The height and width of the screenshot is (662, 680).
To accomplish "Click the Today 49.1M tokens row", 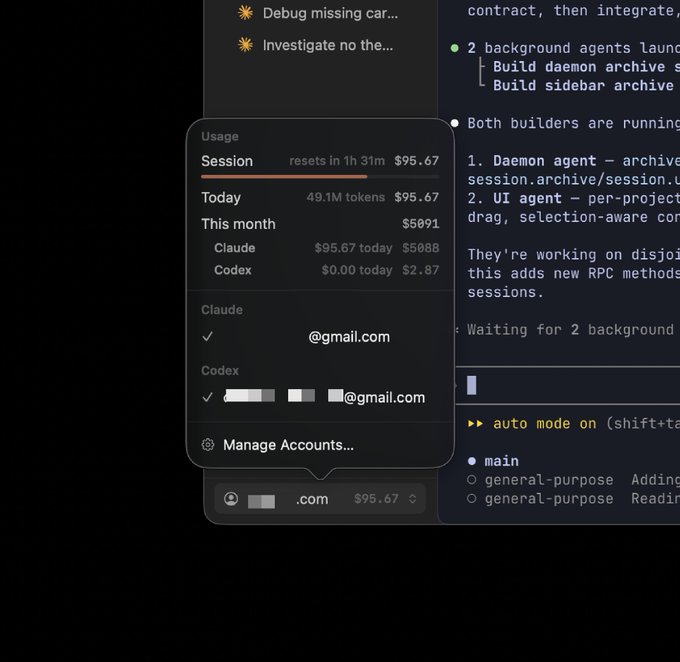I will tap(320, 197).
